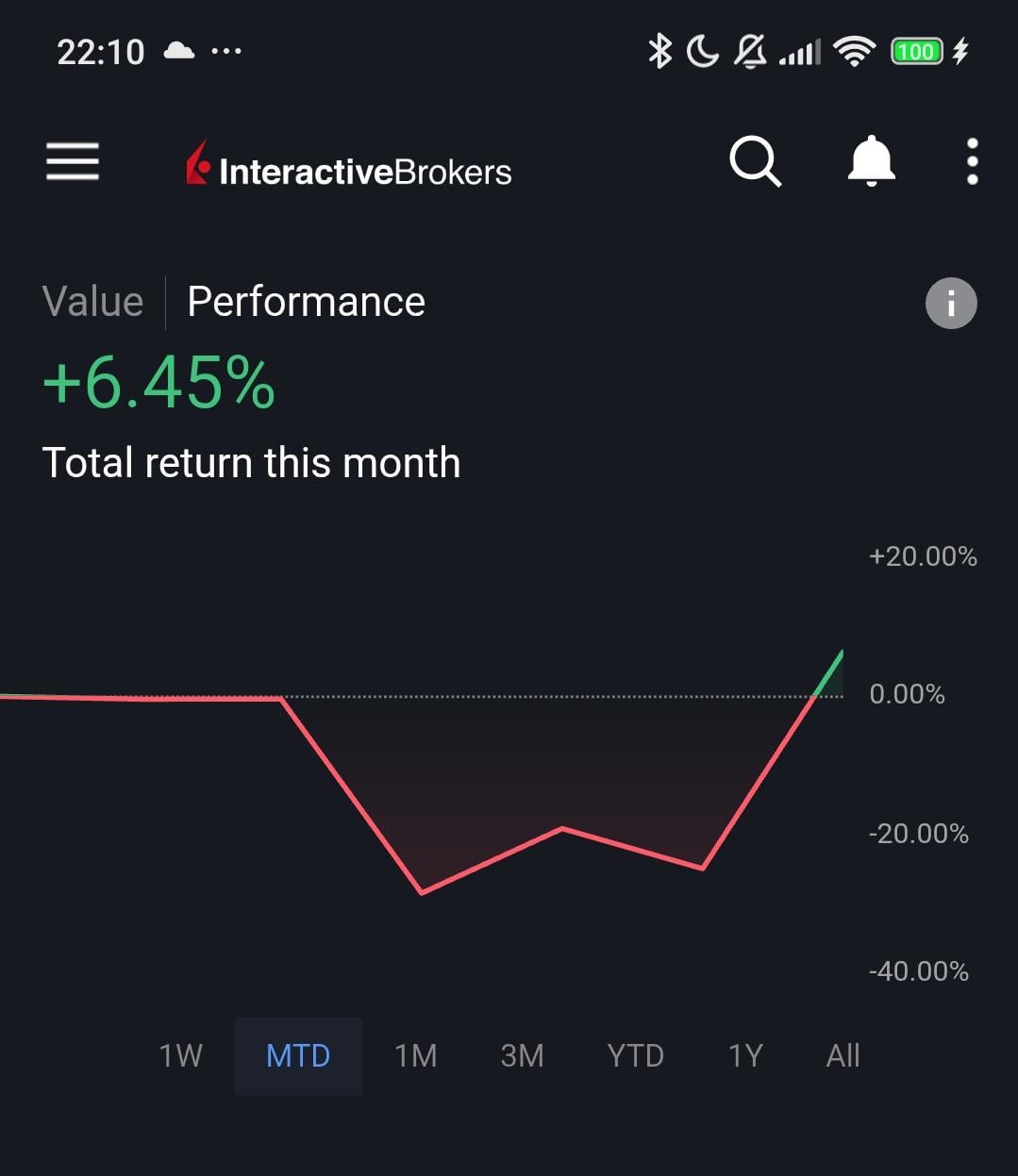Open notifications bell

tap(871, 161)
